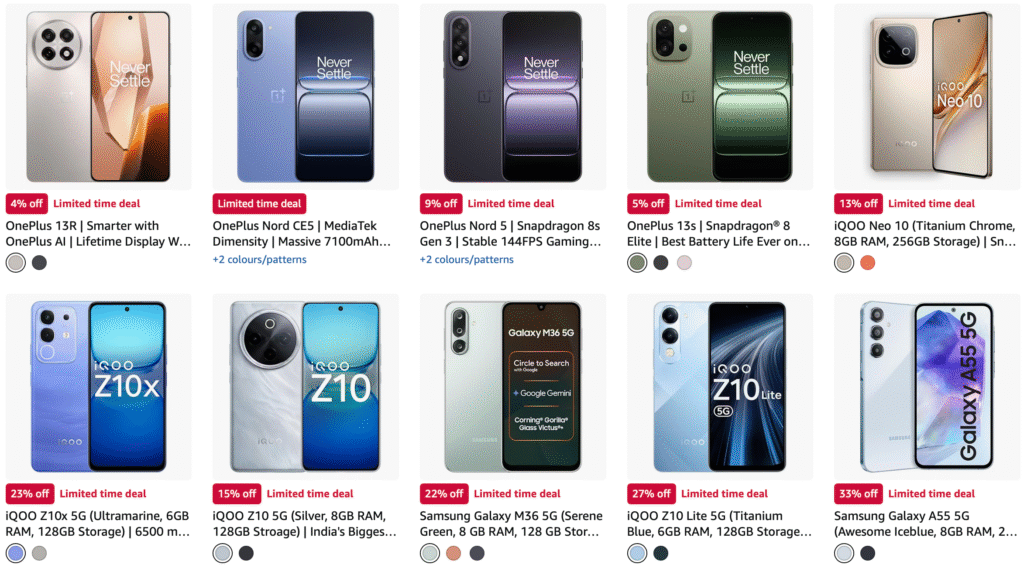This screenshot has width=1024, height=575.
Task: Click 33% off badge on Galaxy A55
Action: click(x=858, y=494)
